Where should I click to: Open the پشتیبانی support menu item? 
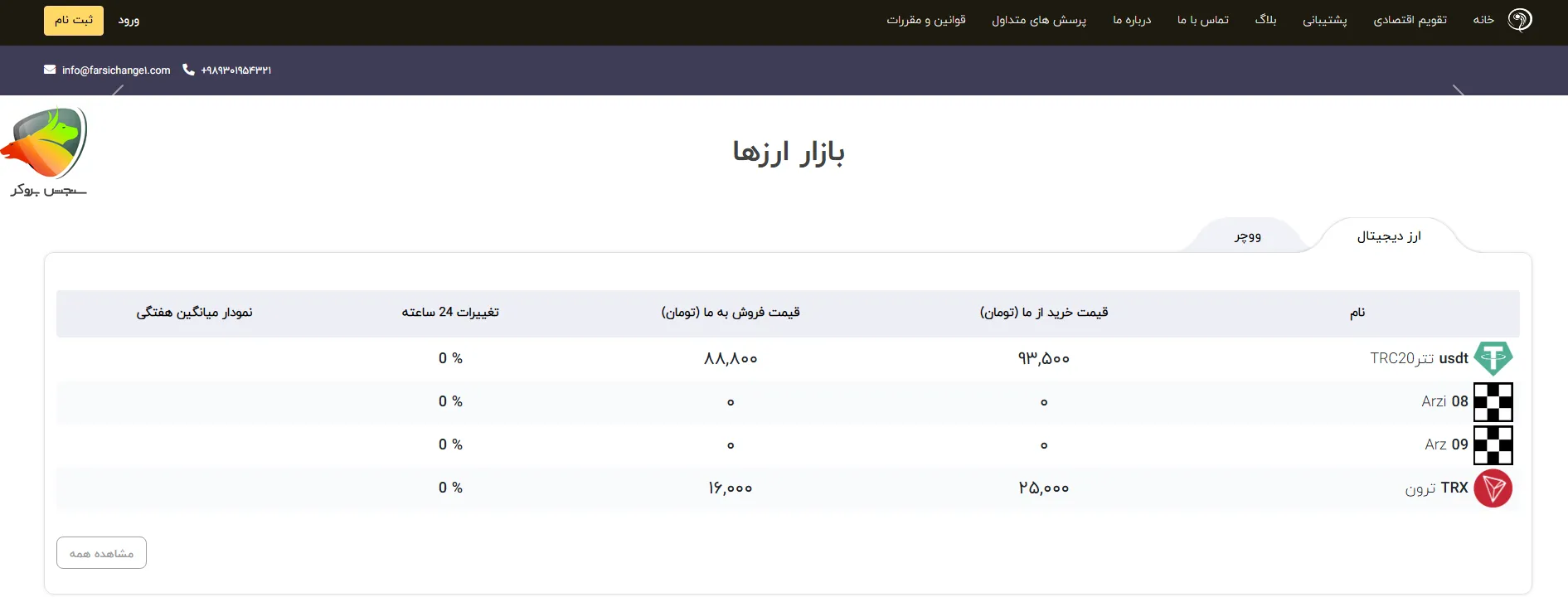pyautogui.click(x=1324, y=20)
